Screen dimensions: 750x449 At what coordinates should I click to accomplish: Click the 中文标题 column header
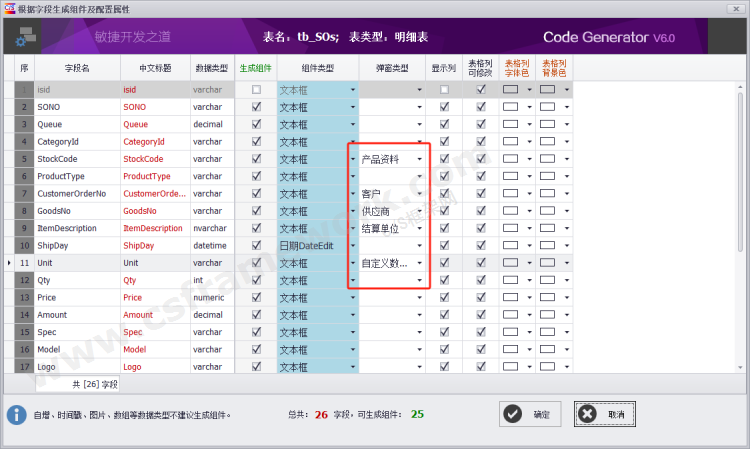click(155, 68)
